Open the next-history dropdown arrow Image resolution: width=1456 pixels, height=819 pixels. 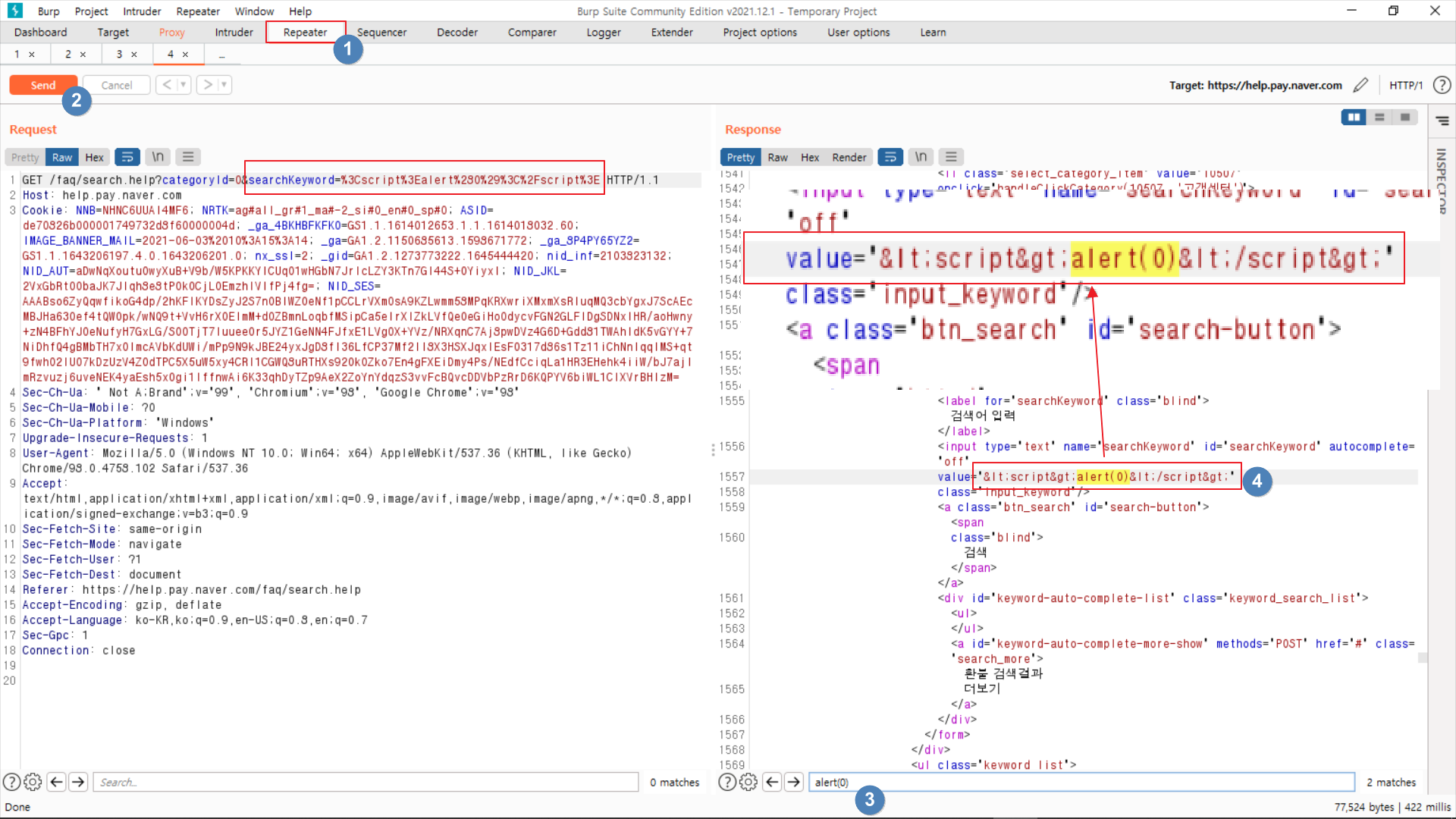(224, 85)
